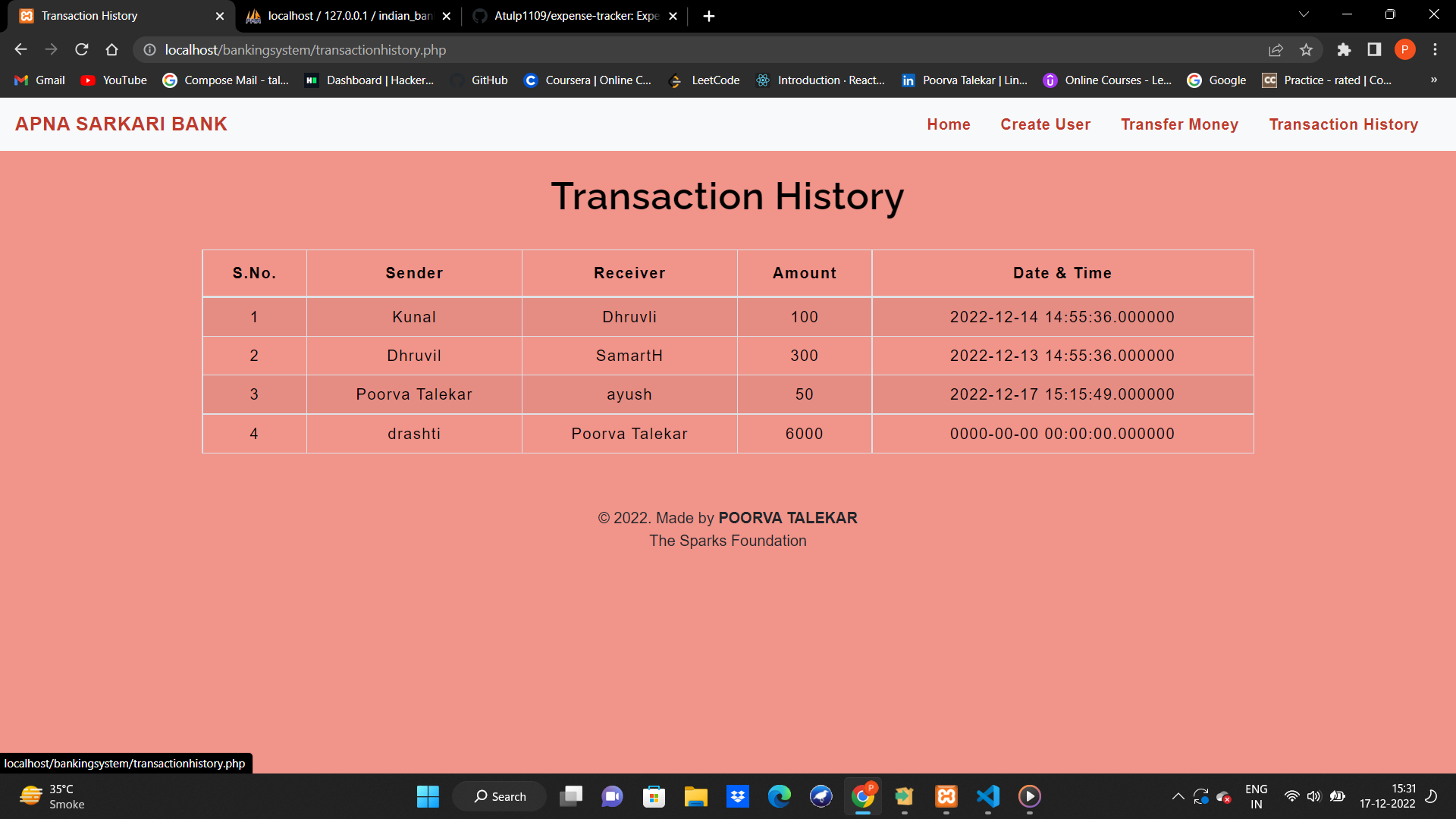Viewport: 1456px width, 819px height.
Task: Reload the Transaction History page
Action: tap(81, 50)
